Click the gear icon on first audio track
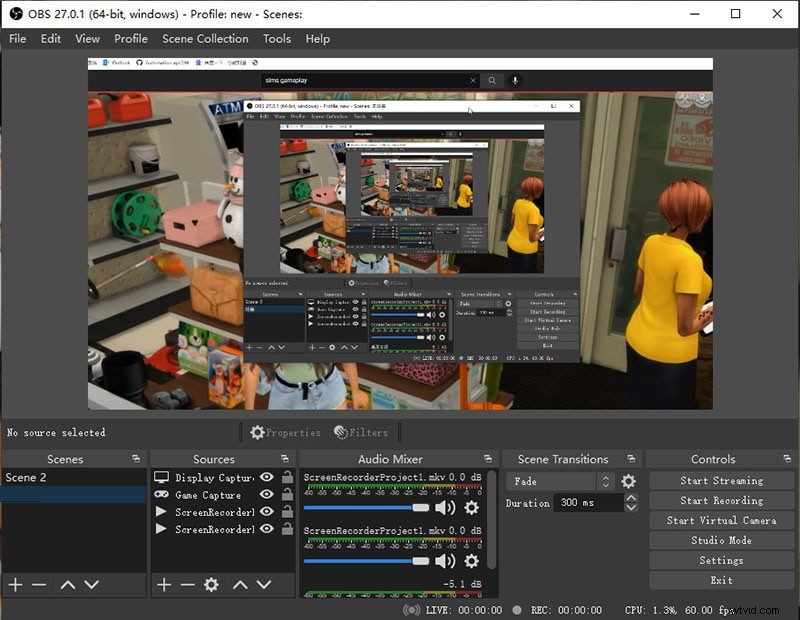Viewport: 800px width, 620px height. click(472, 507)
